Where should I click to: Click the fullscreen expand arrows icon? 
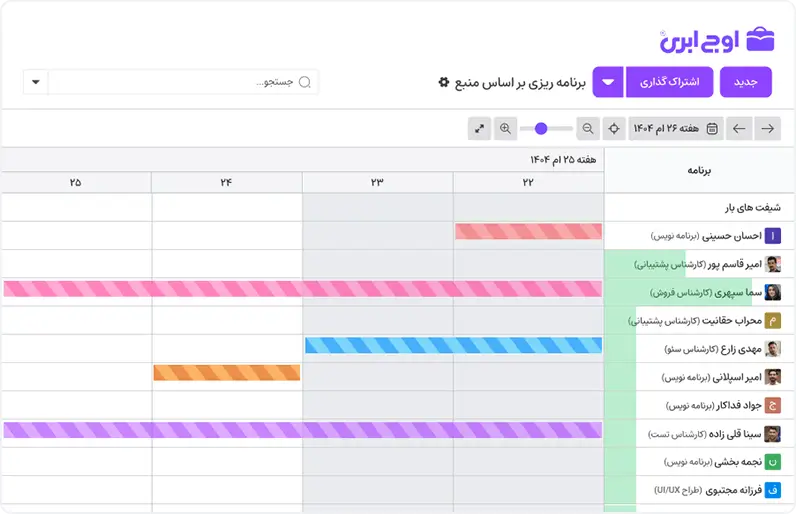(479, 128)
